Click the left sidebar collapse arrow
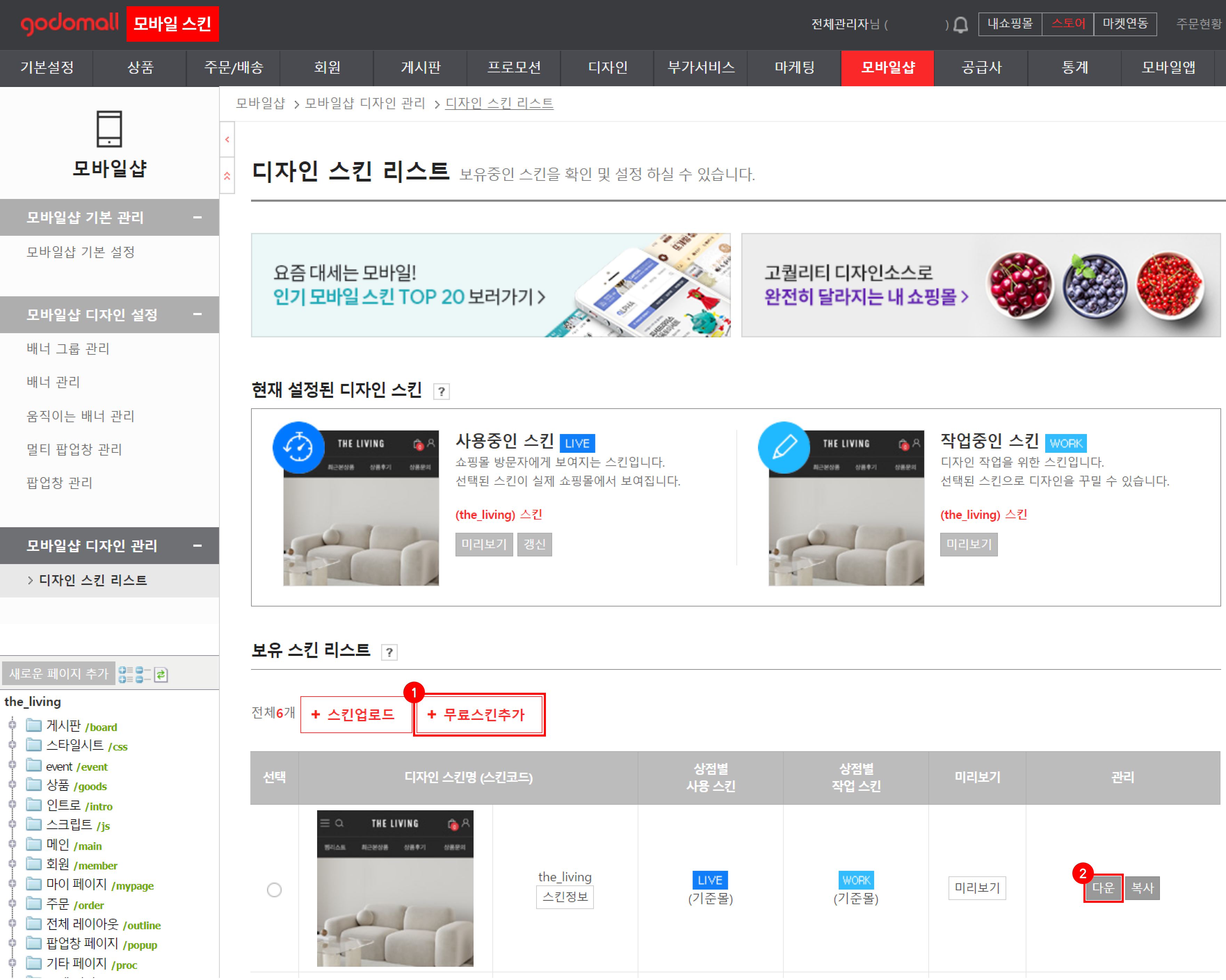The image size is (1226, 980). pyautogui.click(x=227, y=139)
